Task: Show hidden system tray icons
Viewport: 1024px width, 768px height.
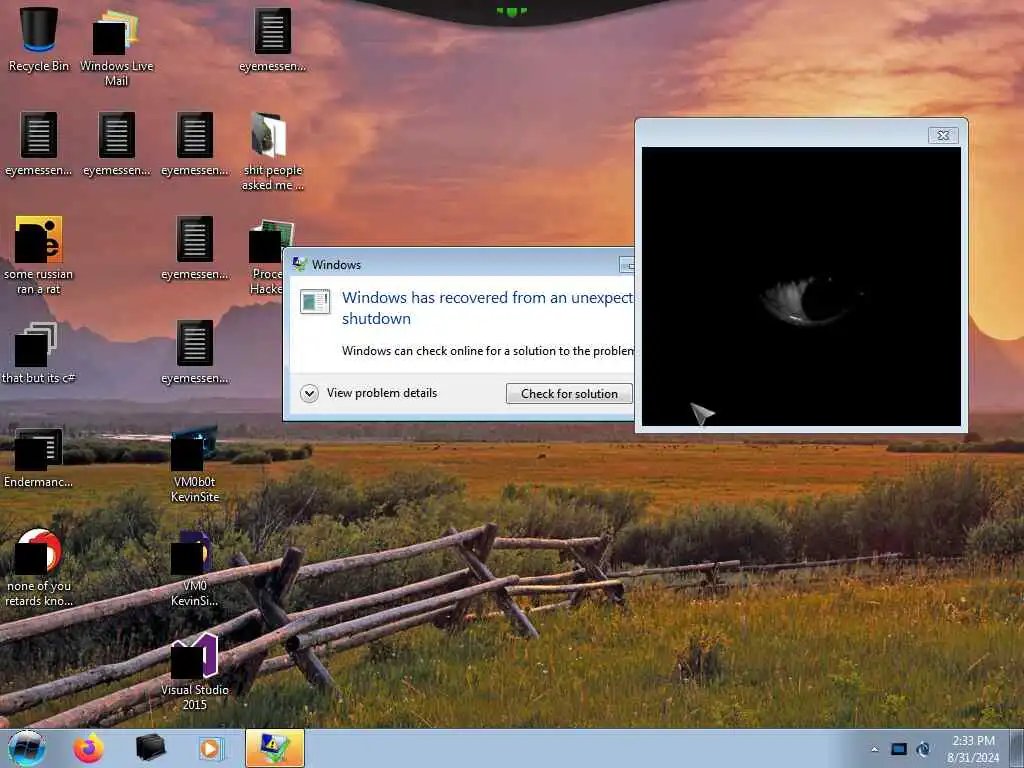Action: [874, 749]
